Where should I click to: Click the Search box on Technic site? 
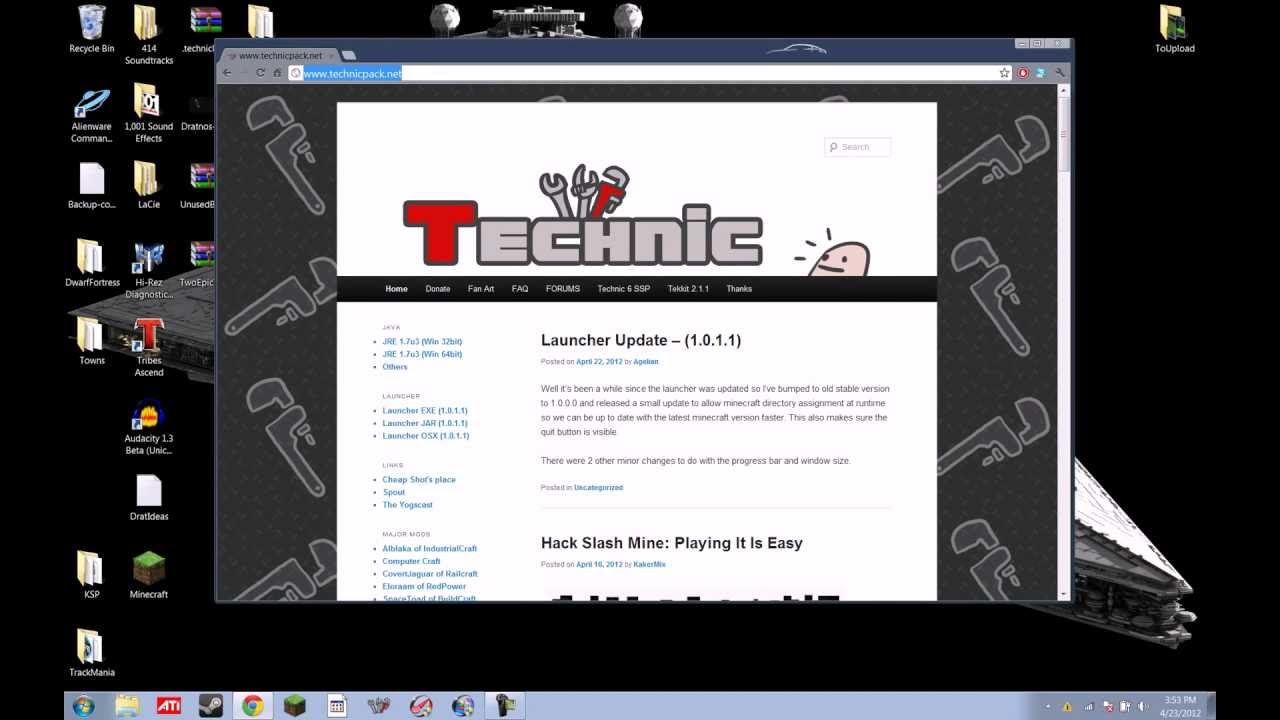(858, 147)
